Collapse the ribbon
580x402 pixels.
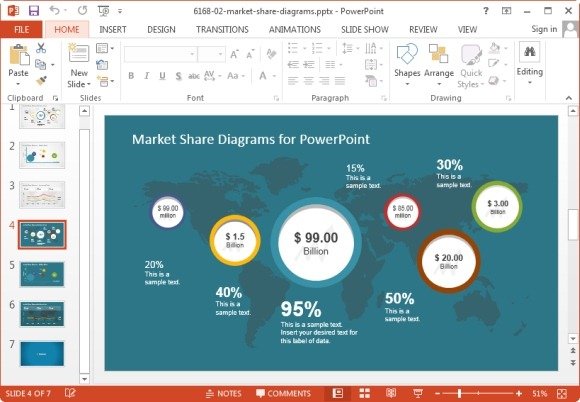[569, 98]
